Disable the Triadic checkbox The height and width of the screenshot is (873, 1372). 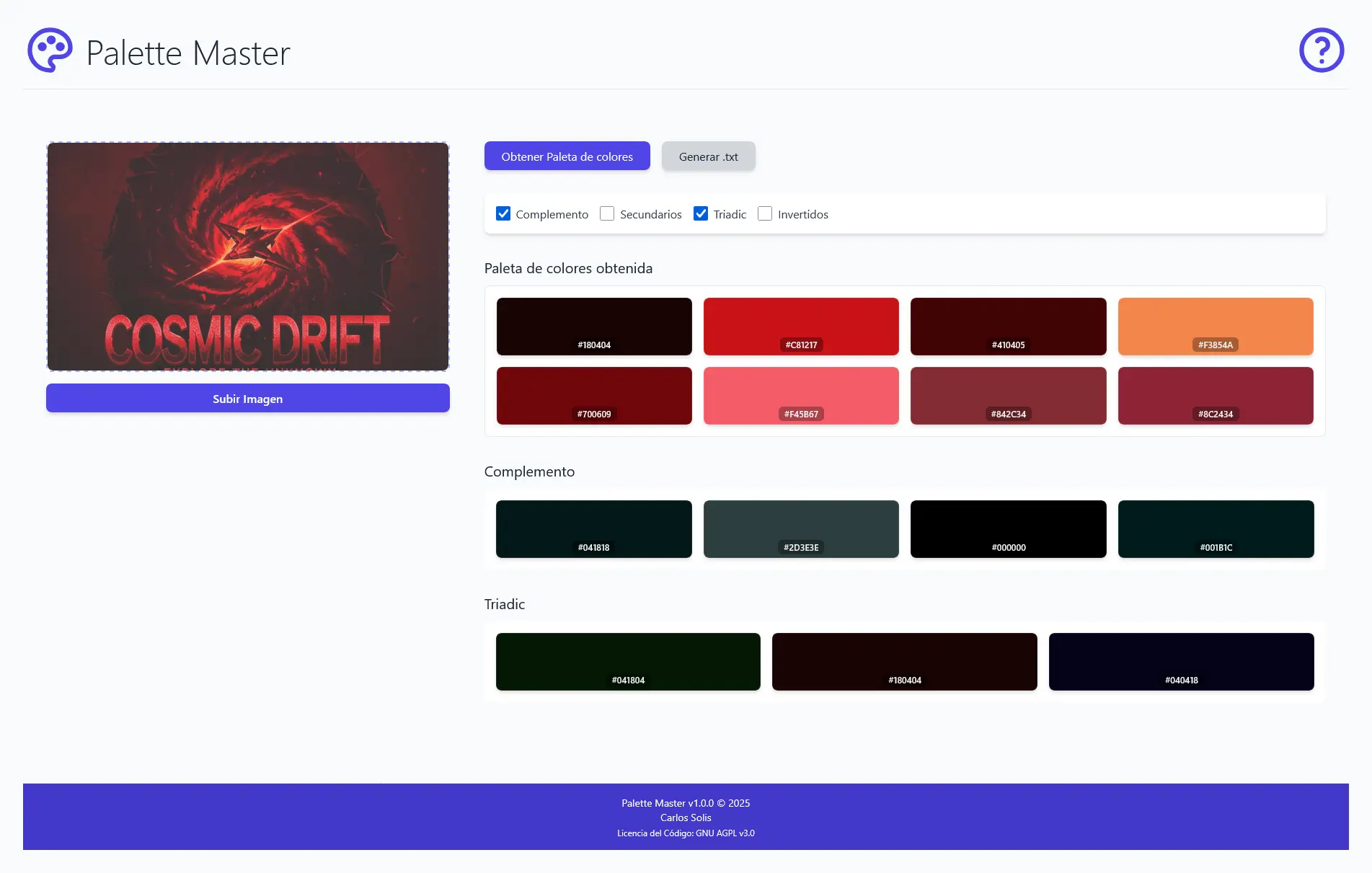pos(700,214)
